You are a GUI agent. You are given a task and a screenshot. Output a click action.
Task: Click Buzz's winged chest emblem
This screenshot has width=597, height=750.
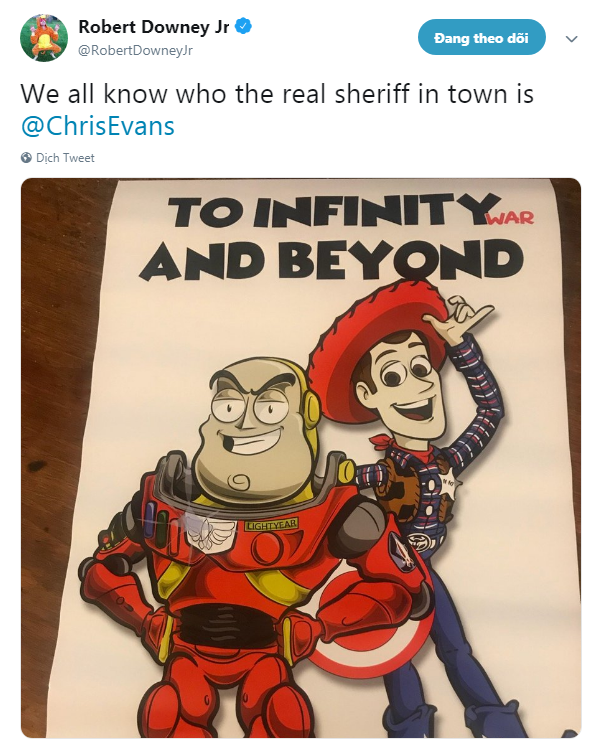point(209,533)
